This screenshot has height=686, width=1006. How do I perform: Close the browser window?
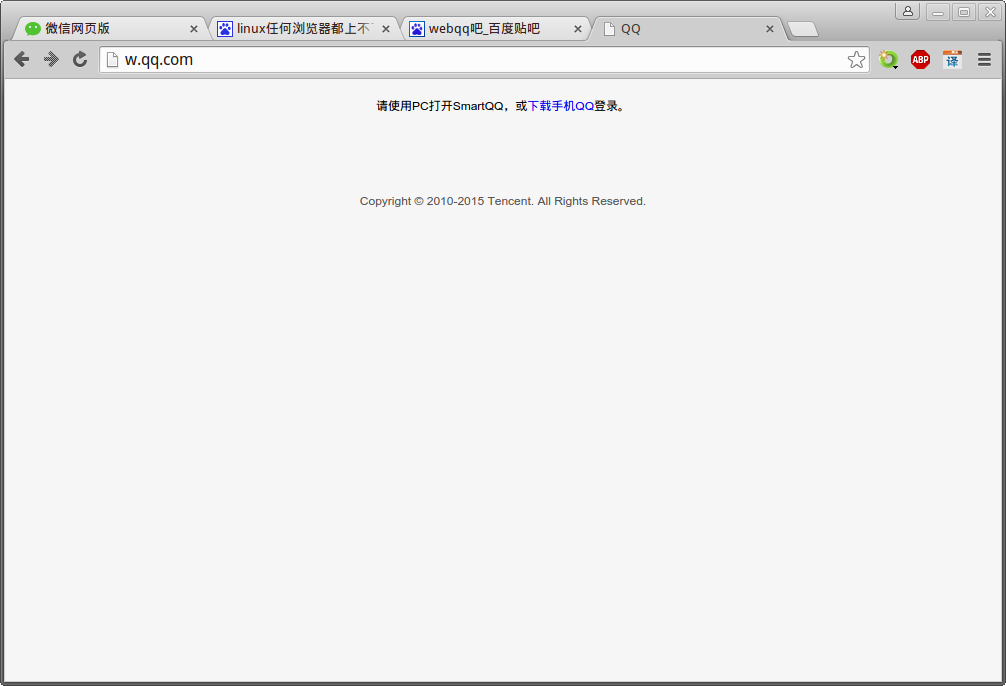click(990, 12)
